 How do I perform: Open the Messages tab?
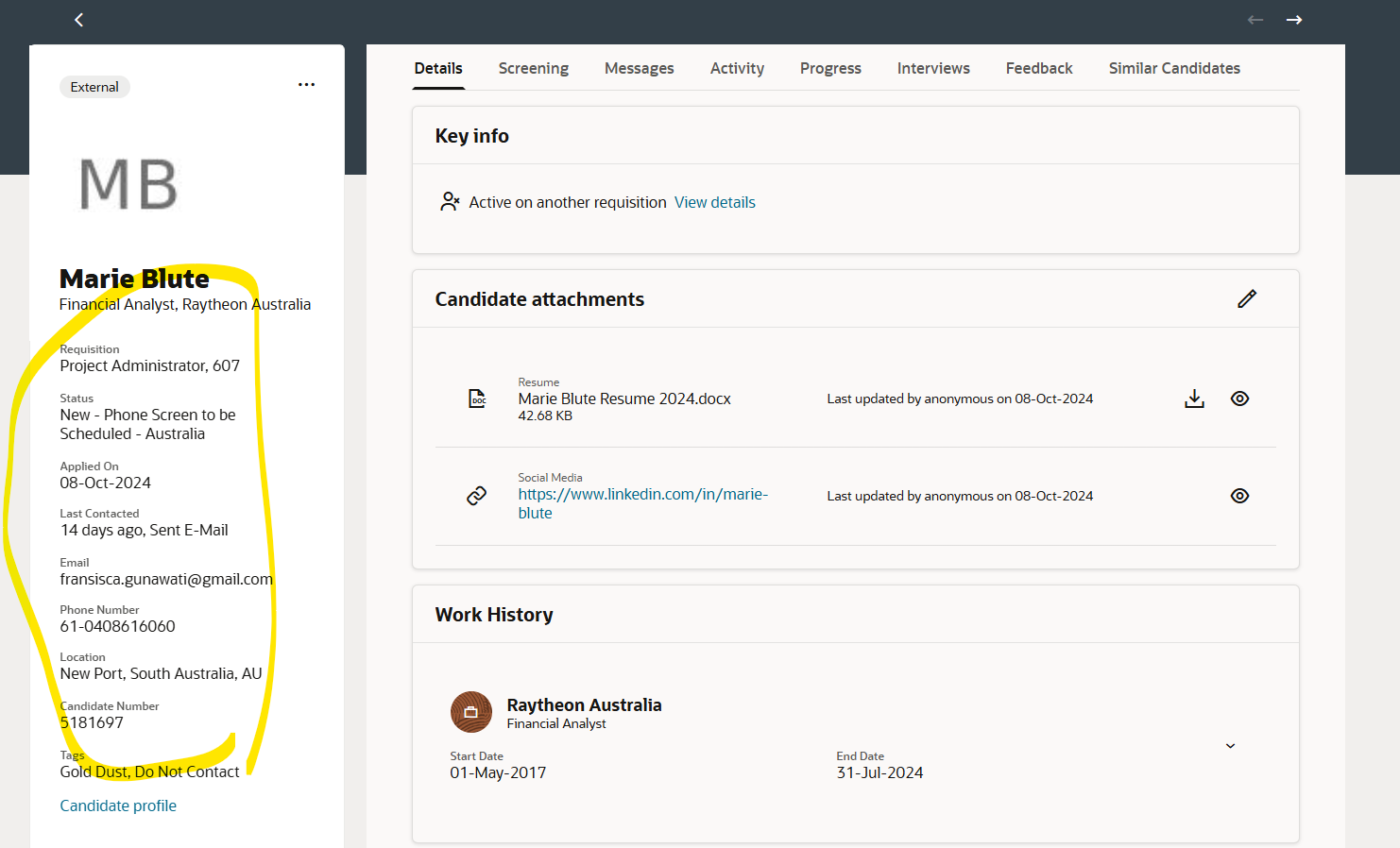640,68
